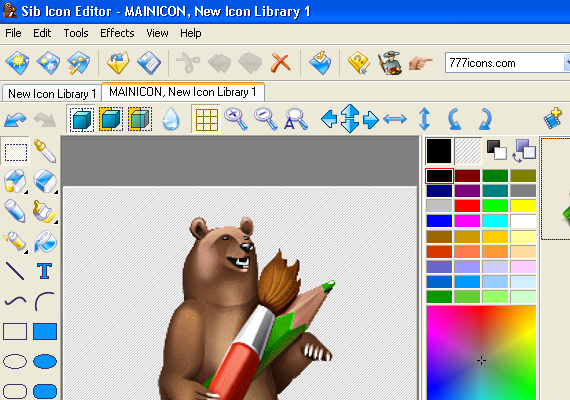The width and height of the screenshot is (570, 400).
Task: Click the swap foreground background colors icon
Action: point(524,150)
